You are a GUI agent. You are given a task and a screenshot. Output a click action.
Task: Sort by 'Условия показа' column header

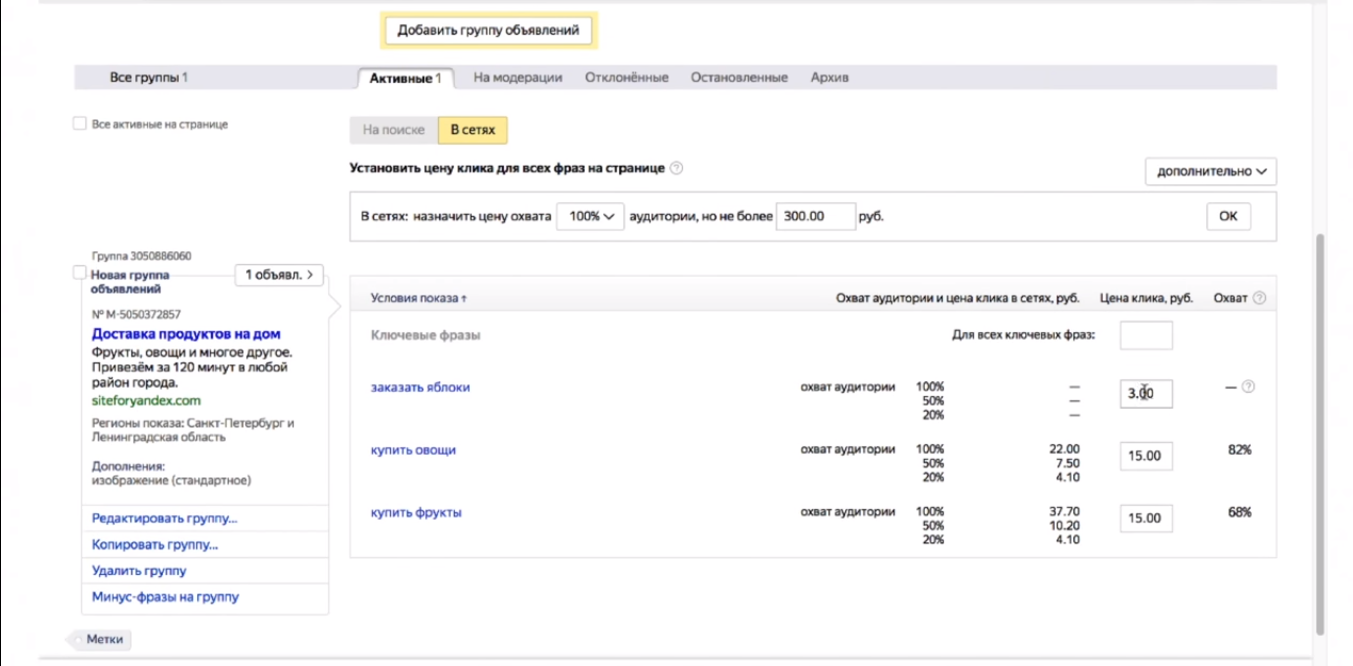click(x=418, y=298)
